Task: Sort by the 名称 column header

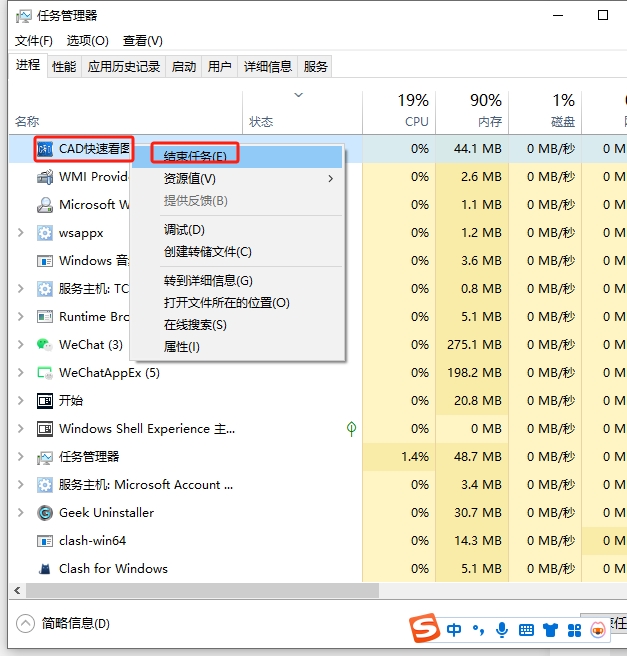Action: coord(125,112)
